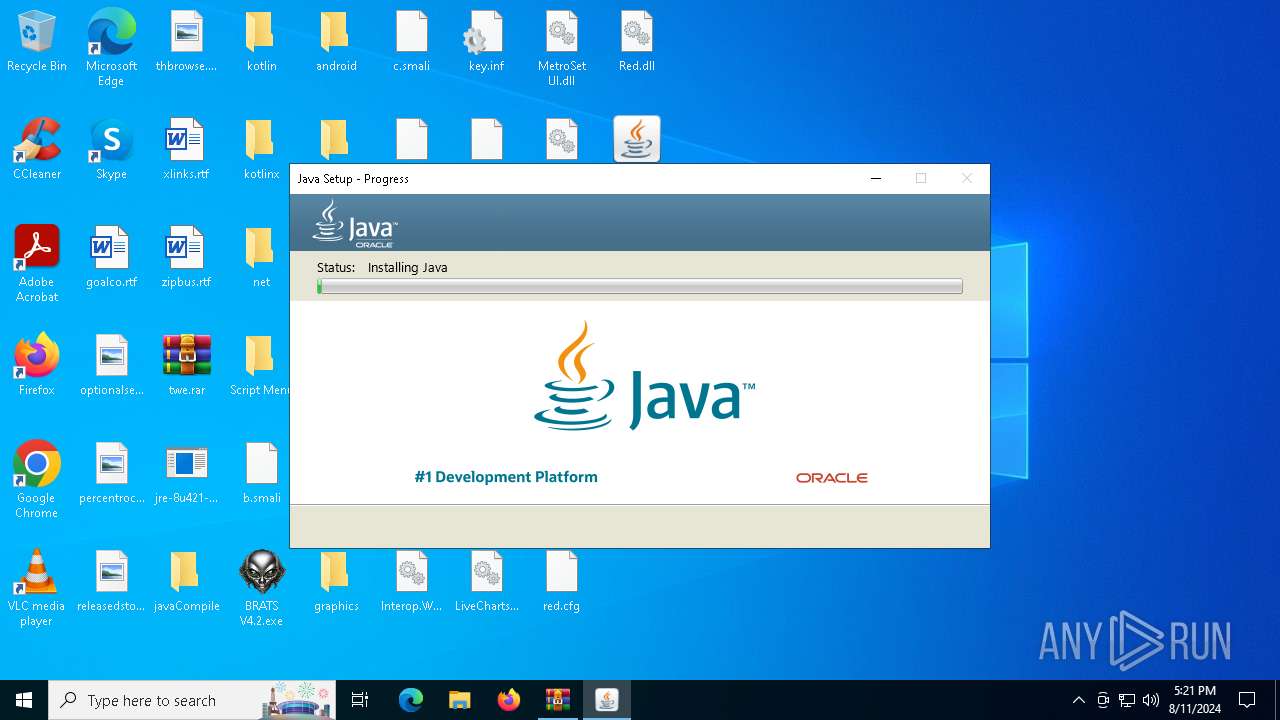Select the kotlinx folder icon
Viewport: 1280px width, 720px height.
[x=261, y=150]
